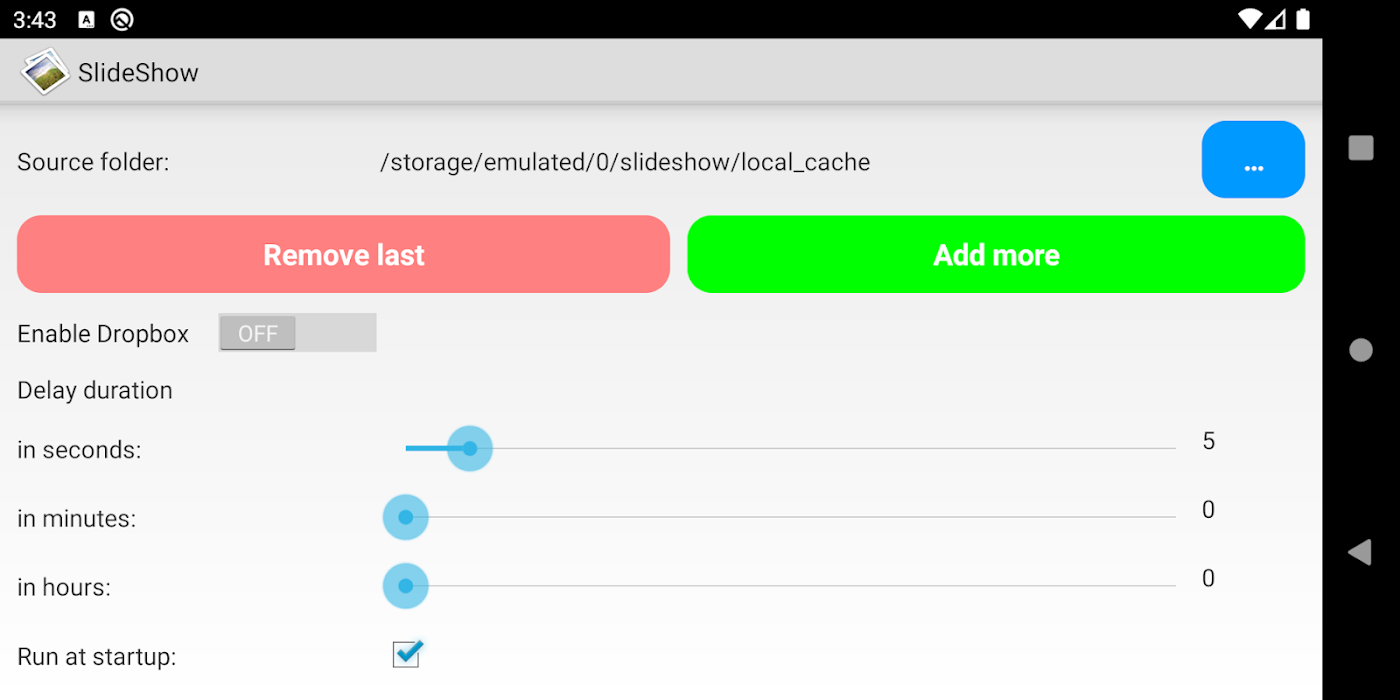Click the seconds delay slider handle
The height and width of the screenshot is (700, 1400).
470,448
